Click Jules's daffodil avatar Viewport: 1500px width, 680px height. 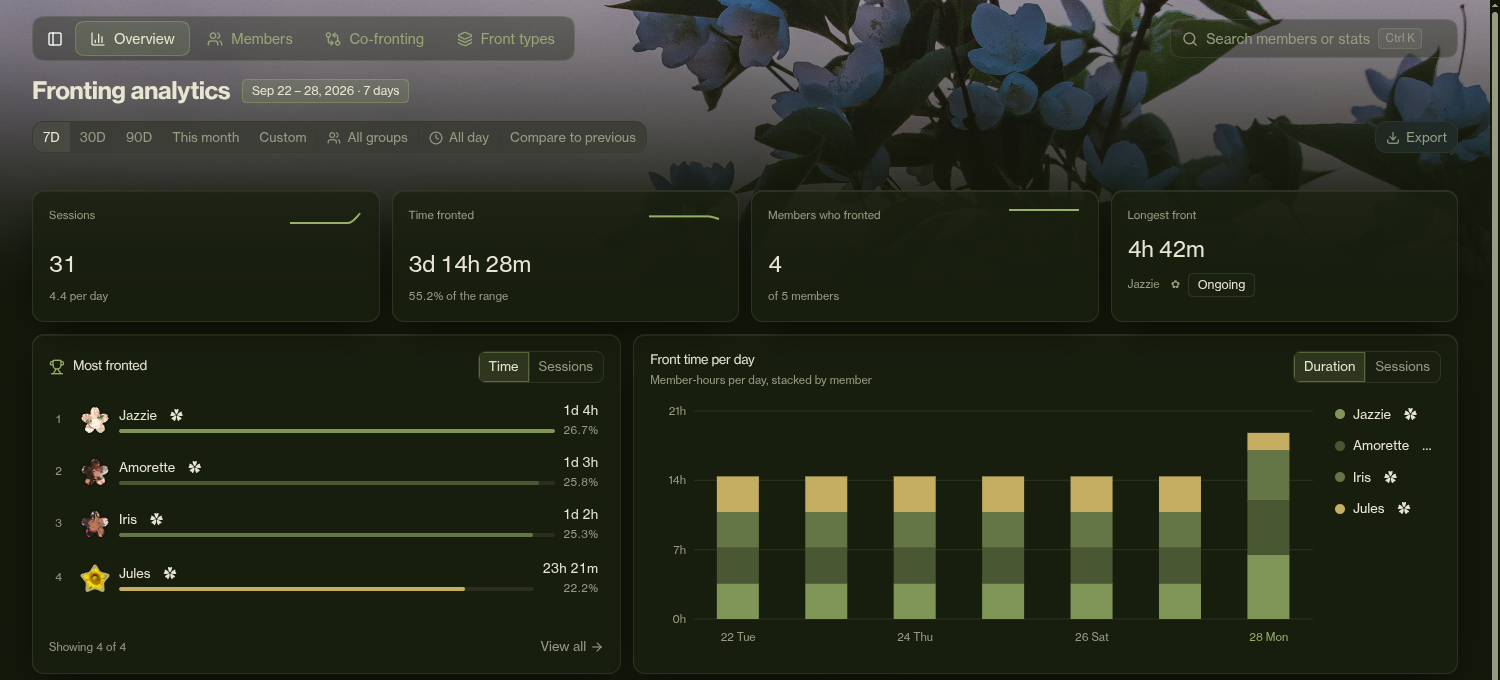pyautogui.click(x=95, y=578)
